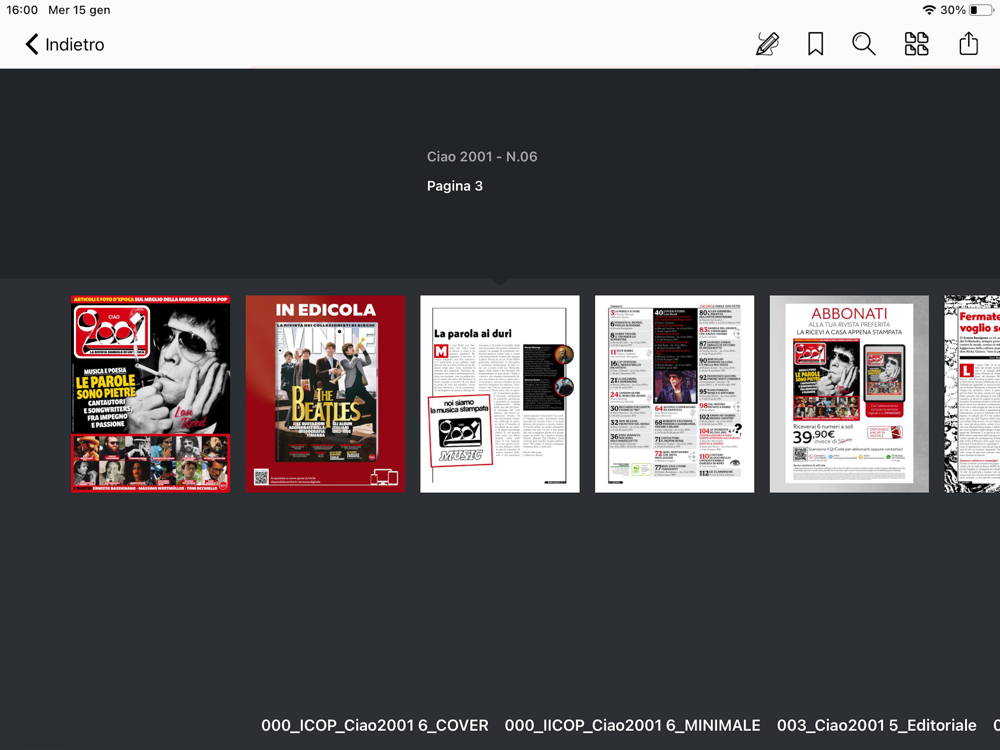The image size is (1000, 750).
Task: Check the battery indicator icon
Action: (x=982, y=10)
